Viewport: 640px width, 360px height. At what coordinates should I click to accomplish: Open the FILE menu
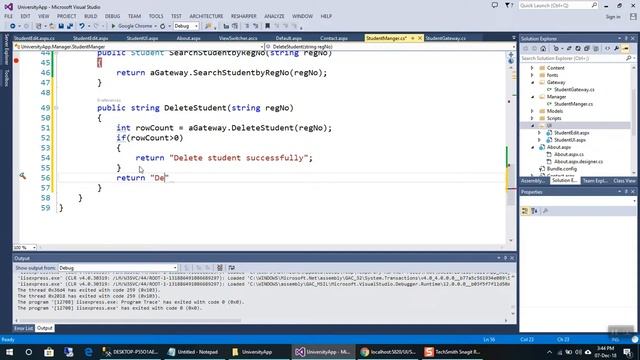tap(9, 16)
